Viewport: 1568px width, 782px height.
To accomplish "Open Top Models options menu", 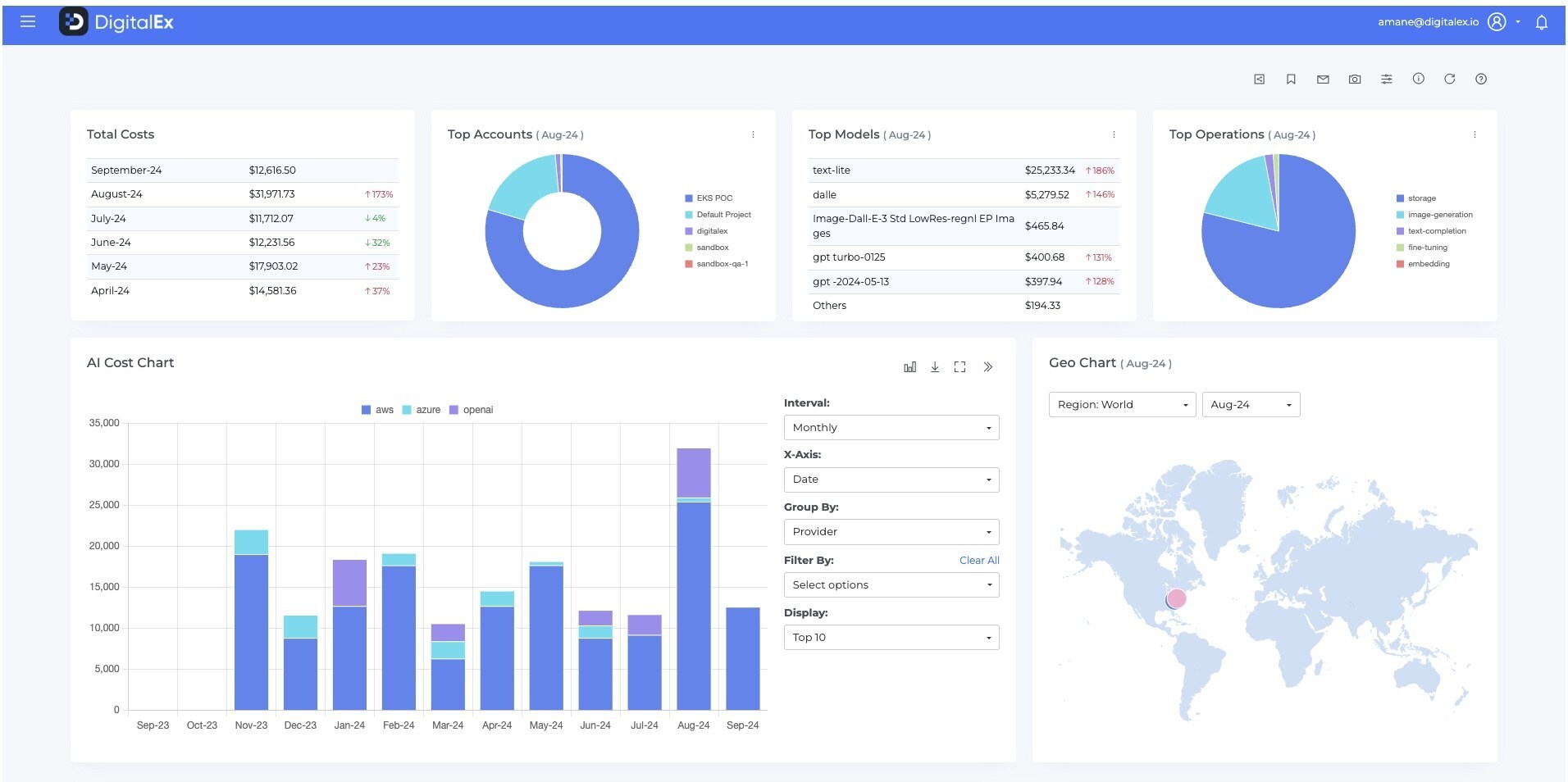I will click(1114, 134).
